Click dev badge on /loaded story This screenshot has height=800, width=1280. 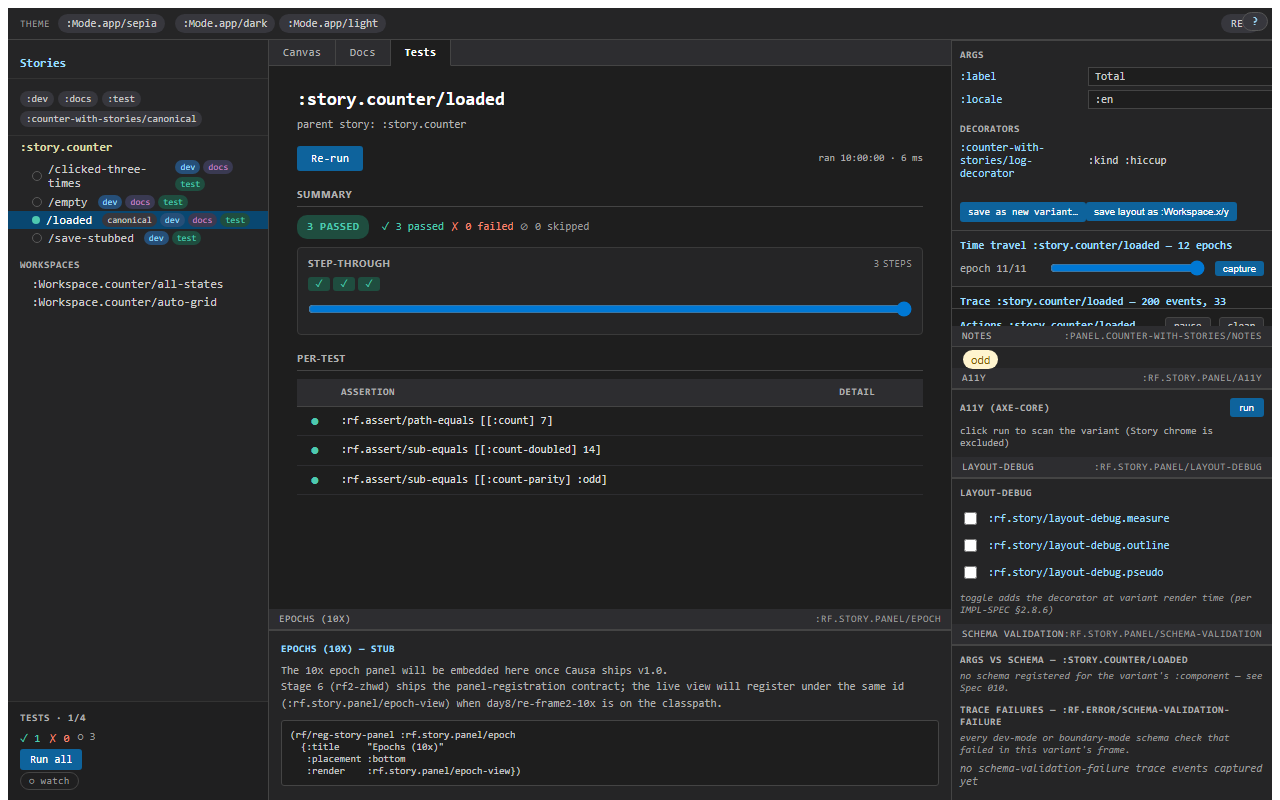click(x=173, y=220)
